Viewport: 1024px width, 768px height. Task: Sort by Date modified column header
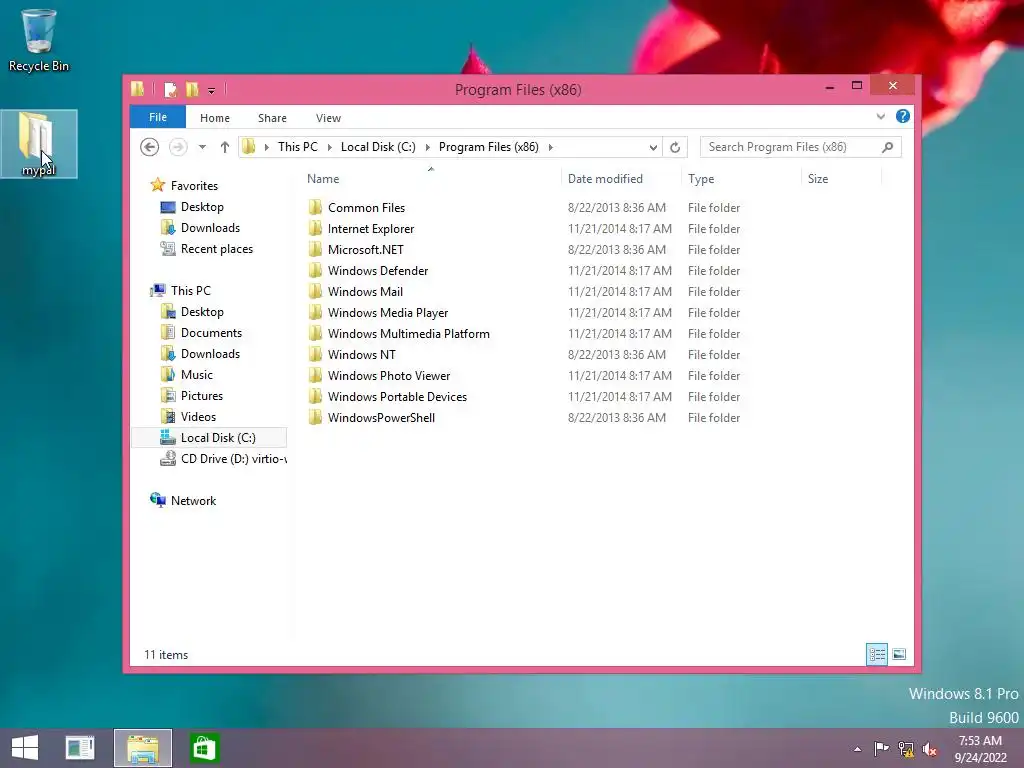click(x=605, y=178)
